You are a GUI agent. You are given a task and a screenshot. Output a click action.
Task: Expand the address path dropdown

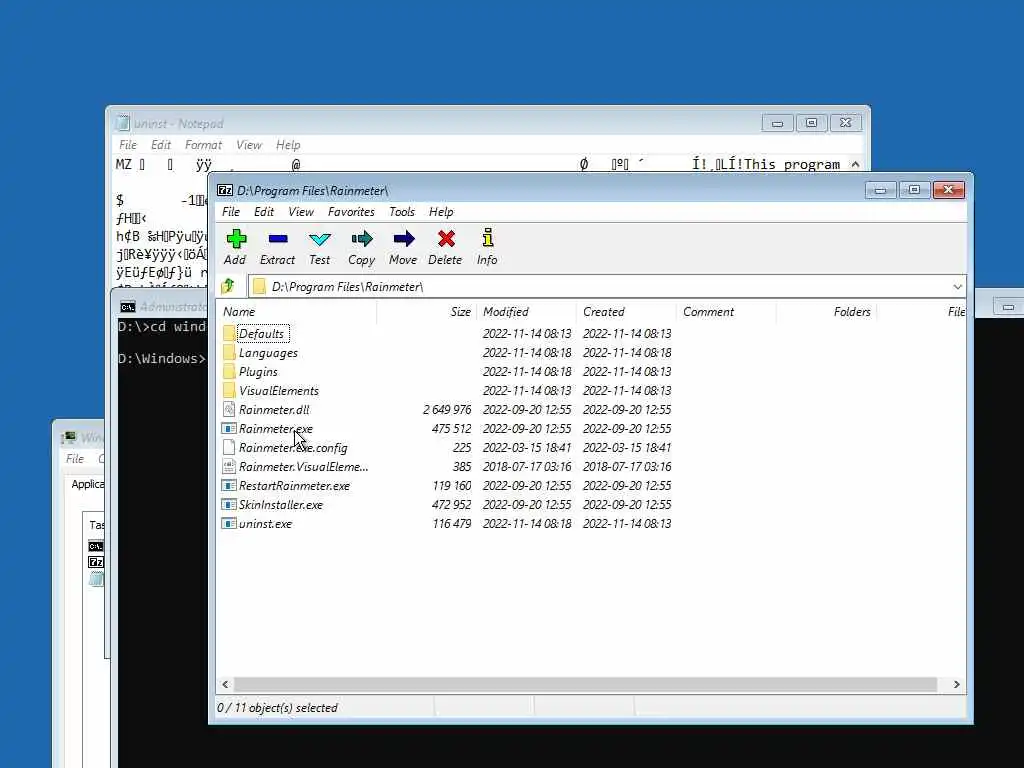pyautogui.click(x=957, y=287)
